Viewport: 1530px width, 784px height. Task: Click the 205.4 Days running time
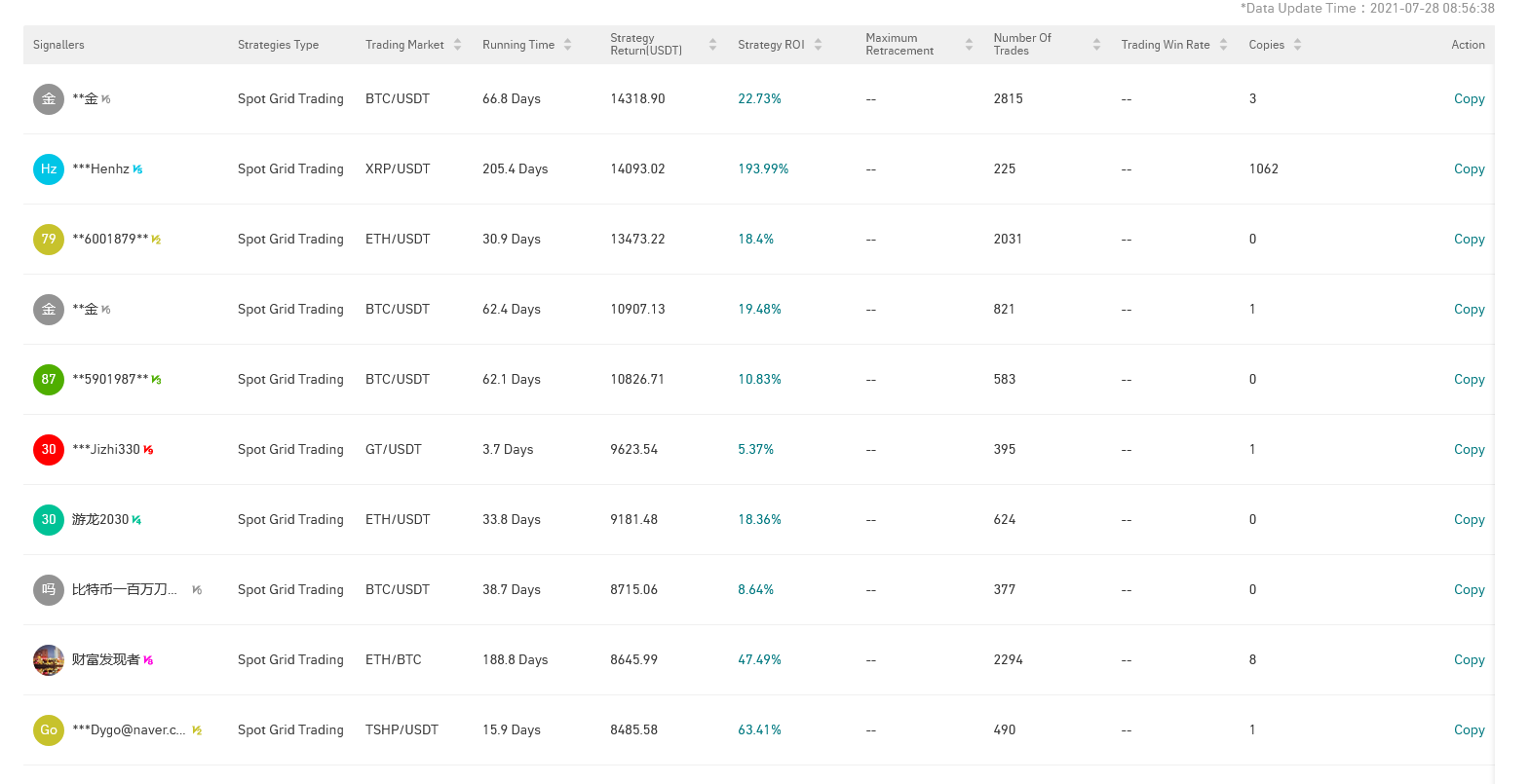point(515,169)
